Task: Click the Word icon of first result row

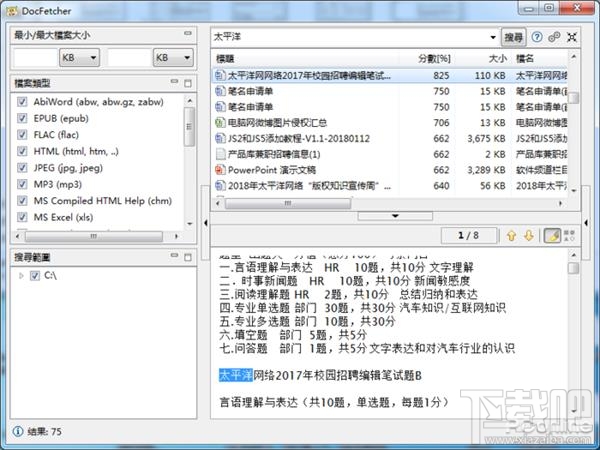Action: click(x=220, y=75)
